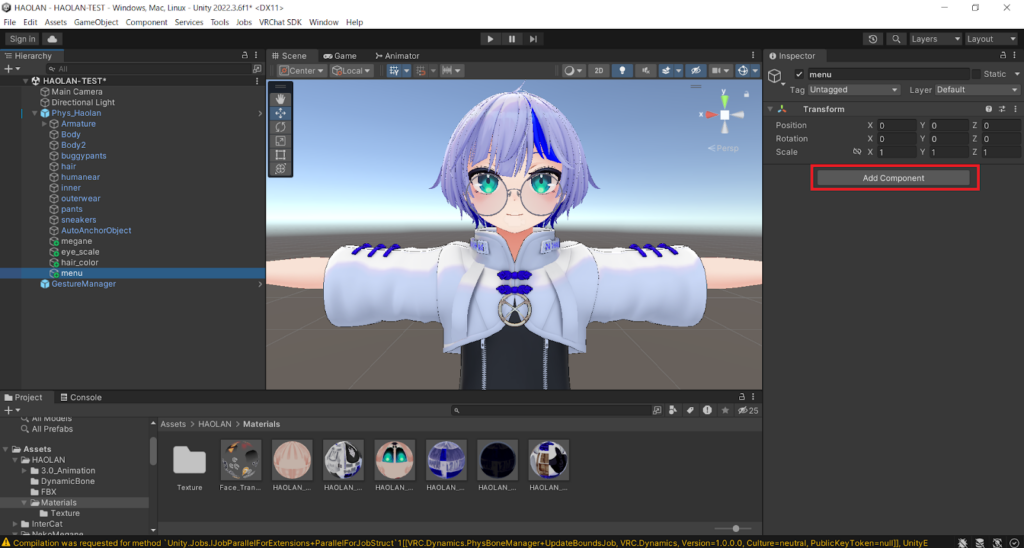This screenshot has width=1024, height=548.
Task: Open the Tag Untagged dropdown
Action: point(854,89)
